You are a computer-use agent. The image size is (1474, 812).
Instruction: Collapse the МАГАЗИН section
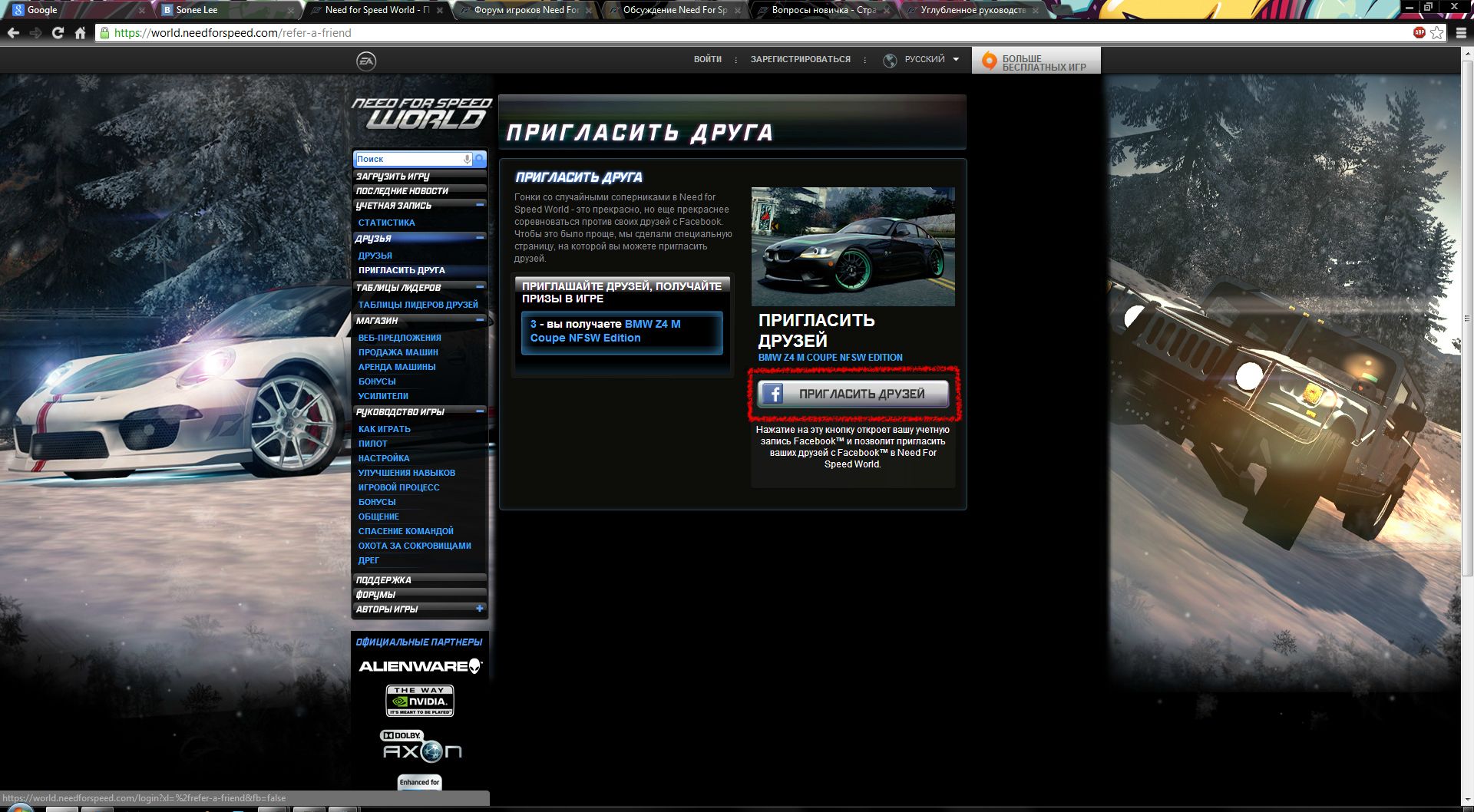(x=480, y=319)
